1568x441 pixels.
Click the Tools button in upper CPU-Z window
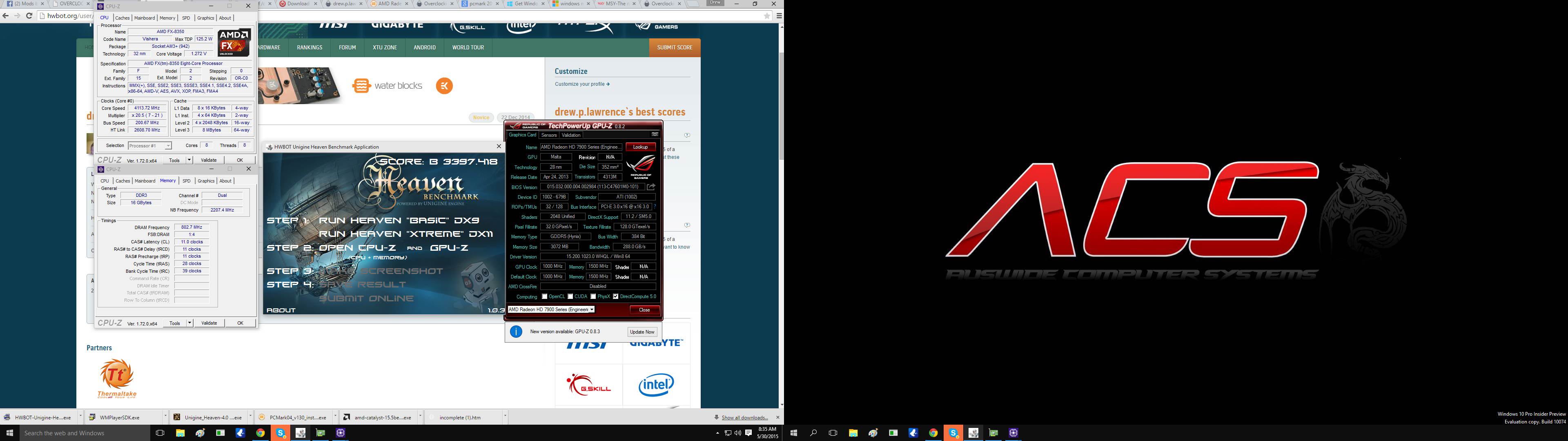click(175, 160)
